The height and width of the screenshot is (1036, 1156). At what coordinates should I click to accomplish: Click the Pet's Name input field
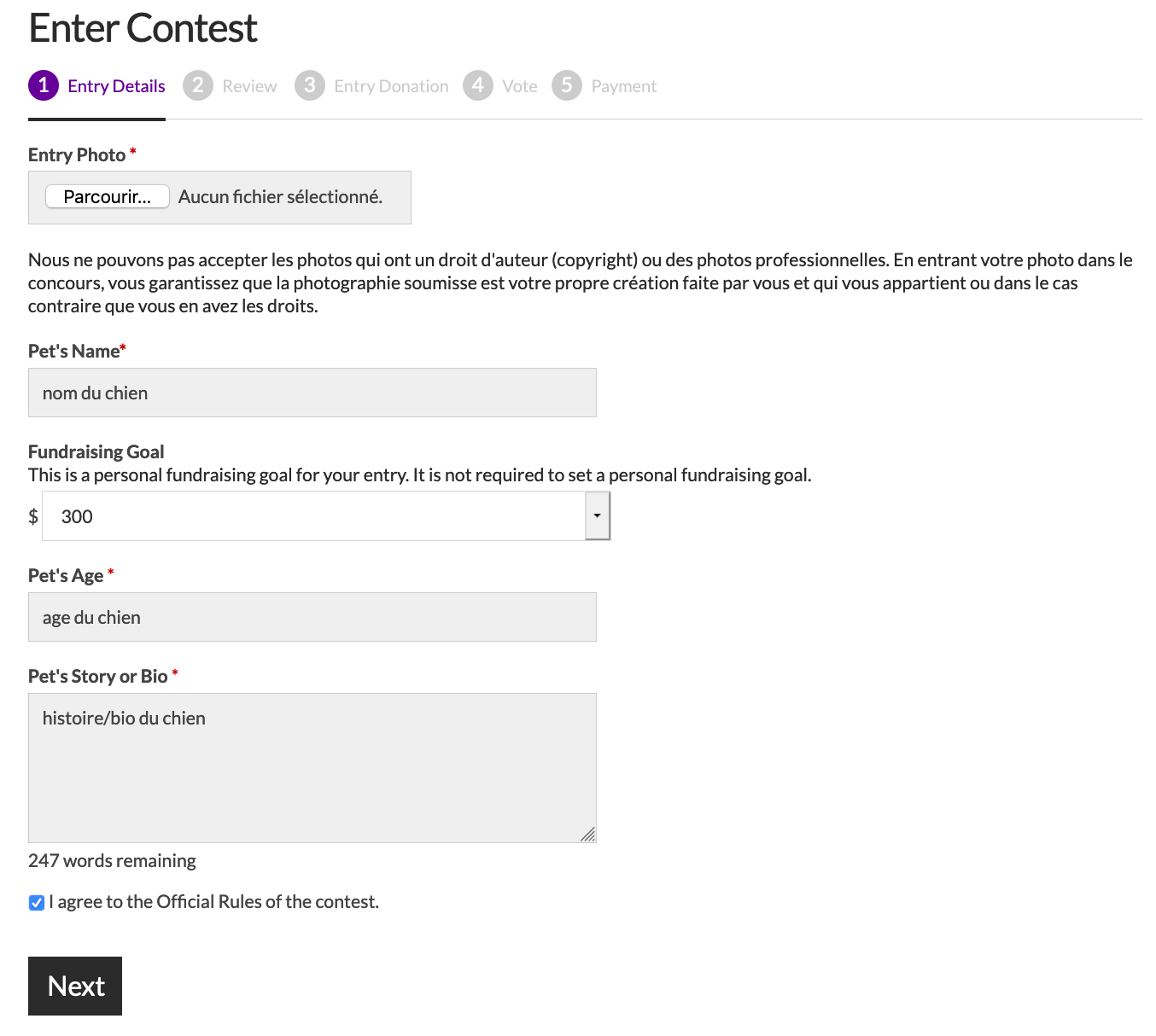312,393
